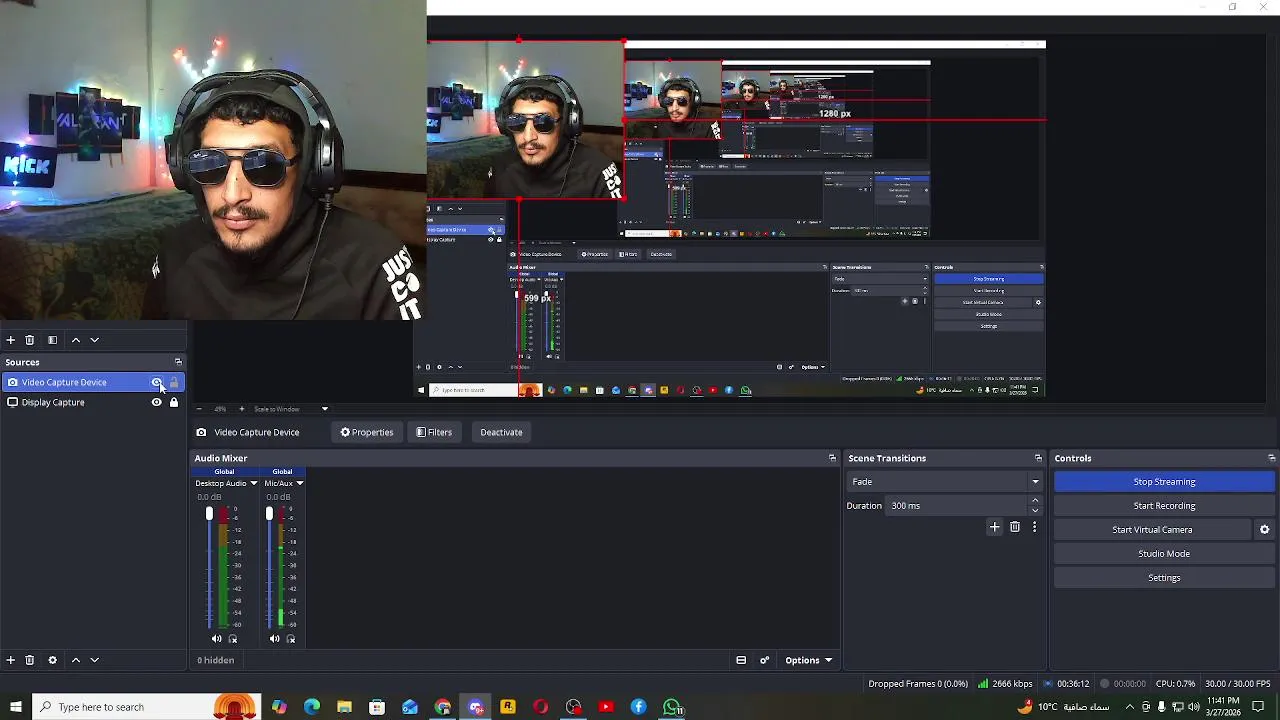1280x720 pixels.
Task: Open File Explorer from taskbar
Action: [x=344, y=707]
